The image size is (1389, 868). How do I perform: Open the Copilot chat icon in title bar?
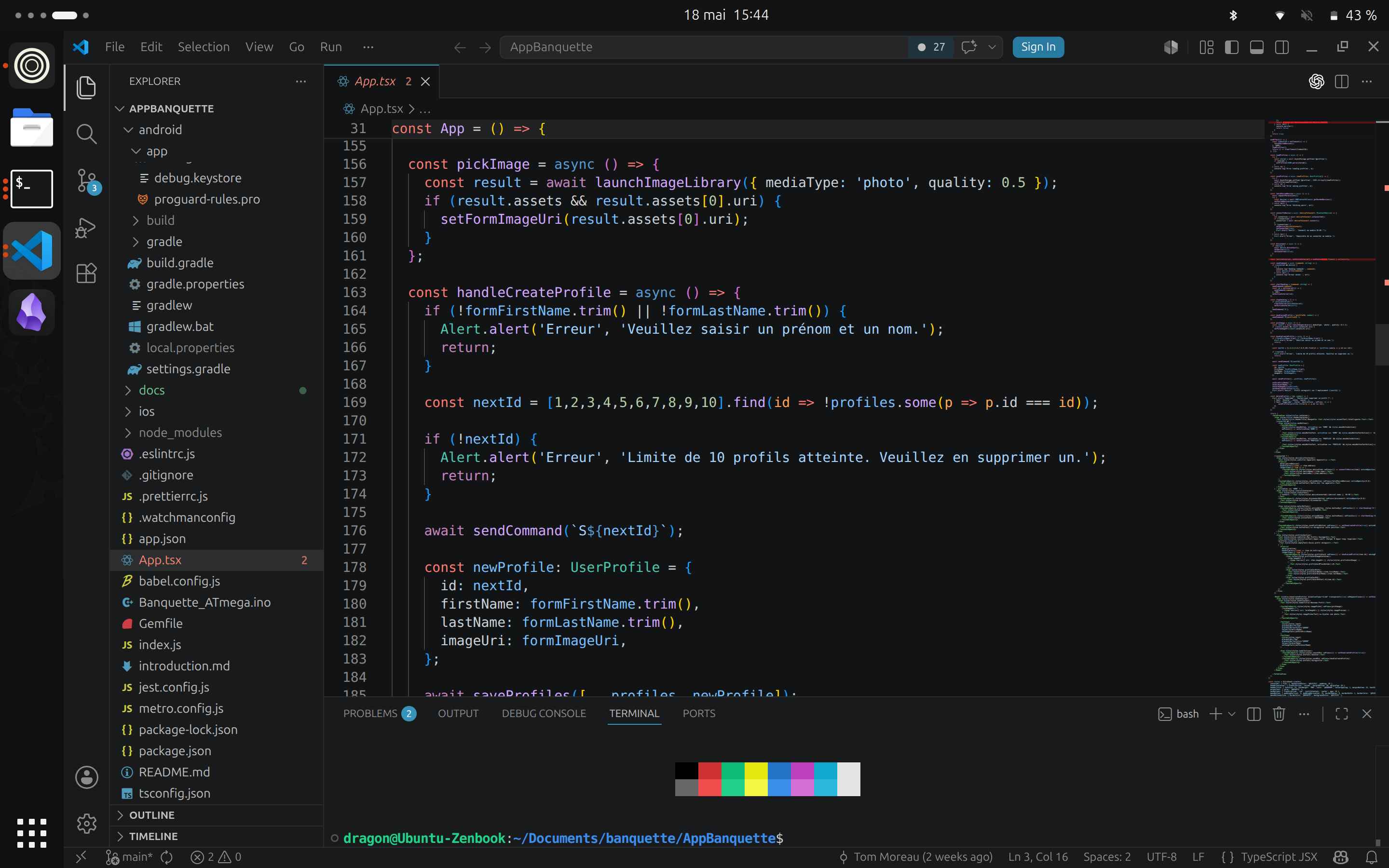pos(969,47)
